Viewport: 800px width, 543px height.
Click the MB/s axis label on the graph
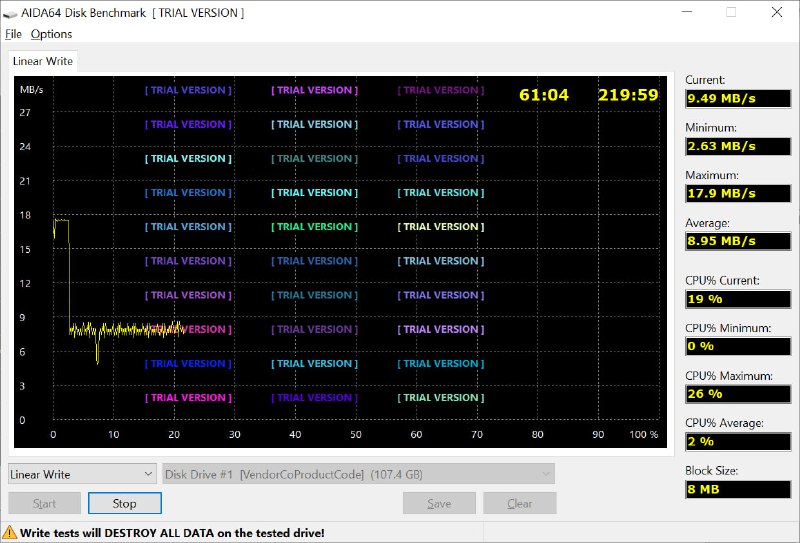31,90
